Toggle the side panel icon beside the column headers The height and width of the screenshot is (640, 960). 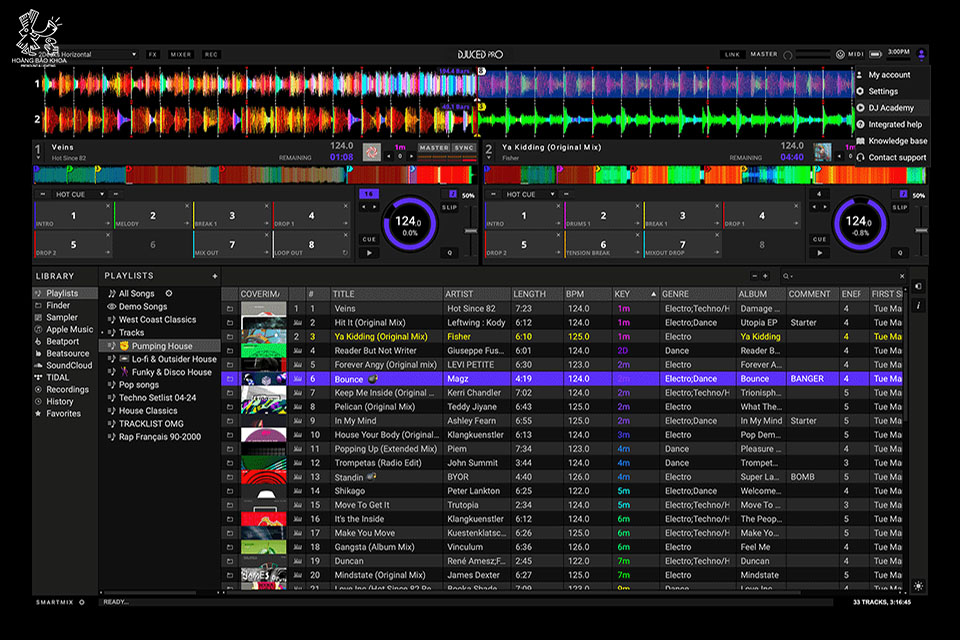(x=918, y=286)
